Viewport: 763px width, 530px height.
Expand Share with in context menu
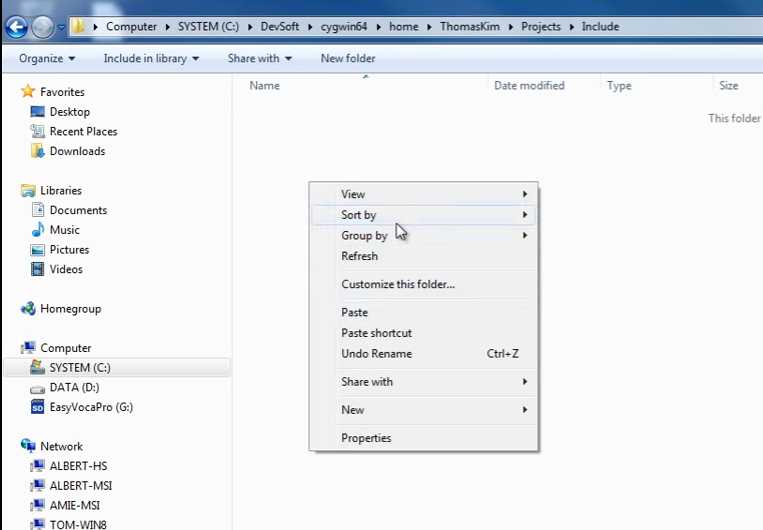click(x=423, y=382)
